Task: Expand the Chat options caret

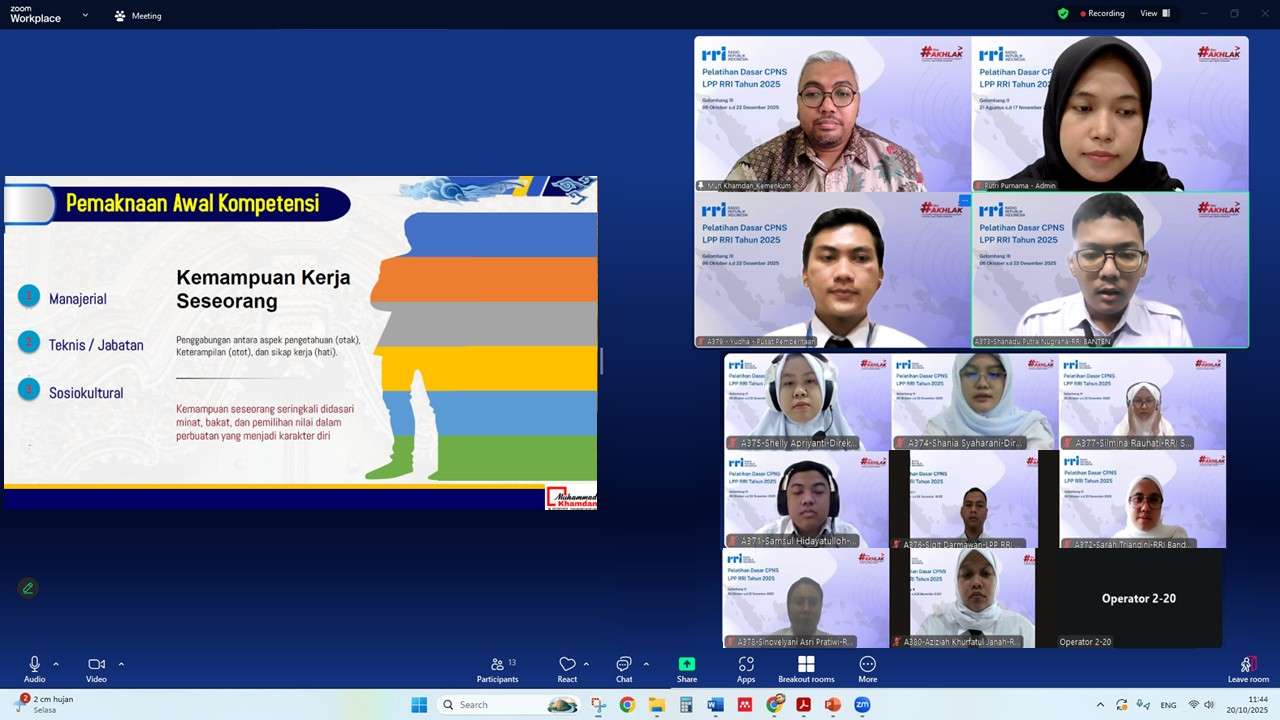Action: click(646, 664)
